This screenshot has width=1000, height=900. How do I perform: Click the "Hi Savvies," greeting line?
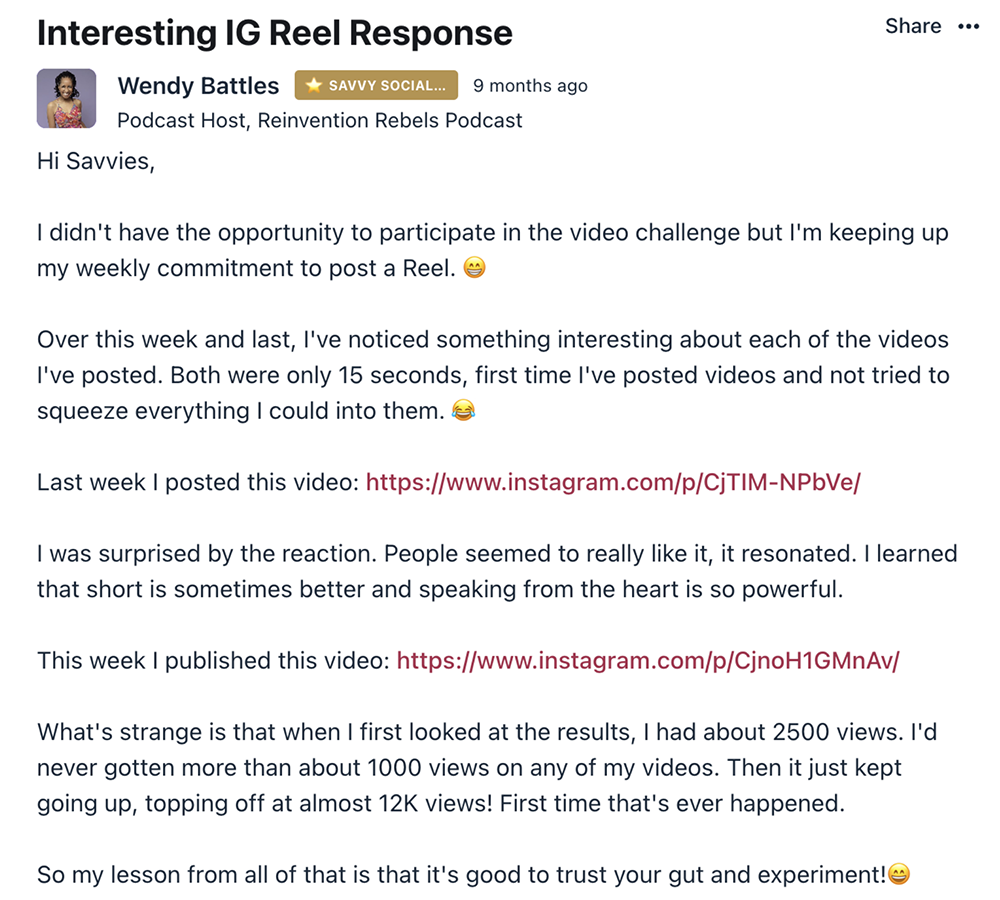[96, 161]
